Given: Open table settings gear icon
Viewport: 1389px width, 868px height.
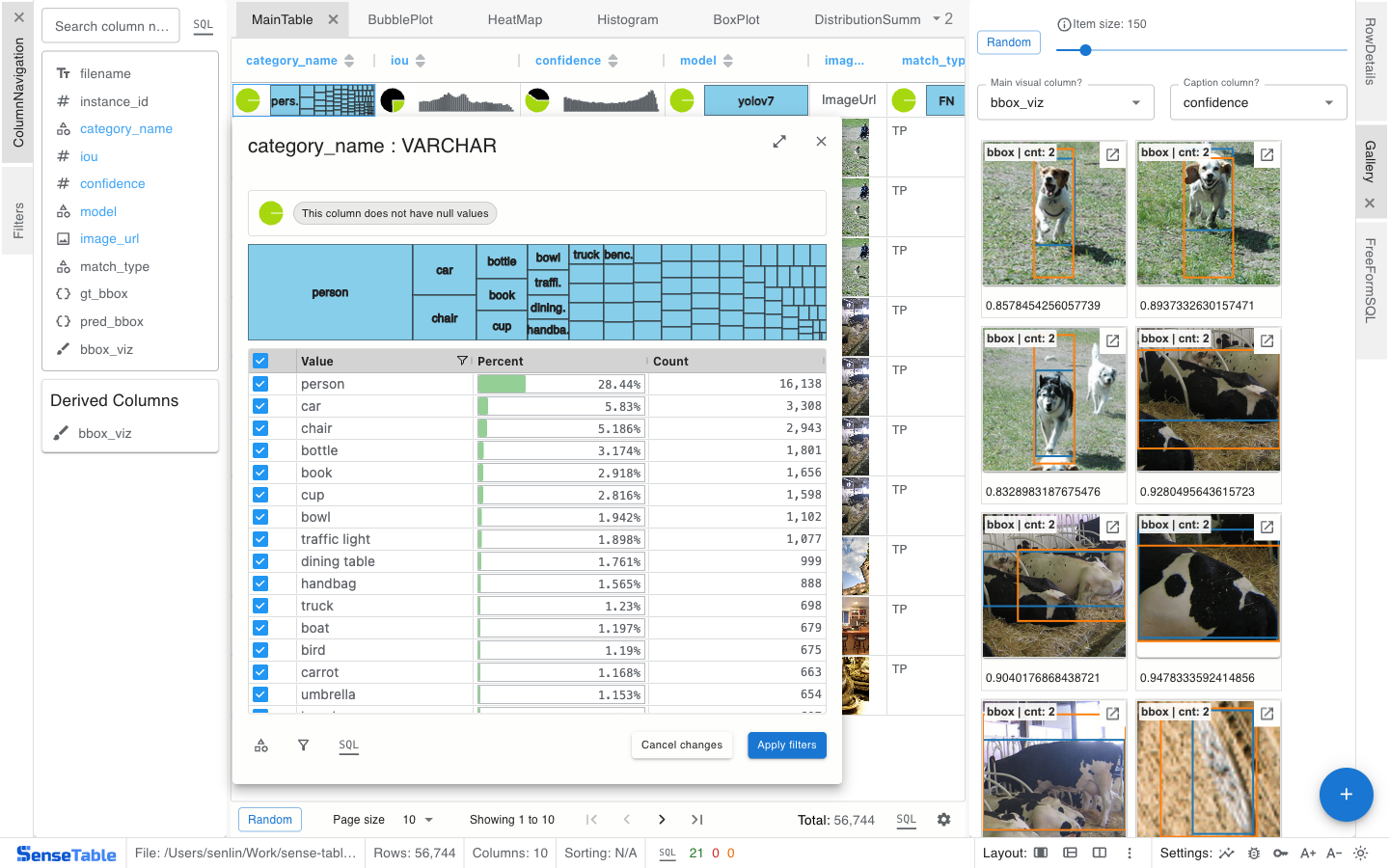Looking at the screenshot, I should click(943, 820).
